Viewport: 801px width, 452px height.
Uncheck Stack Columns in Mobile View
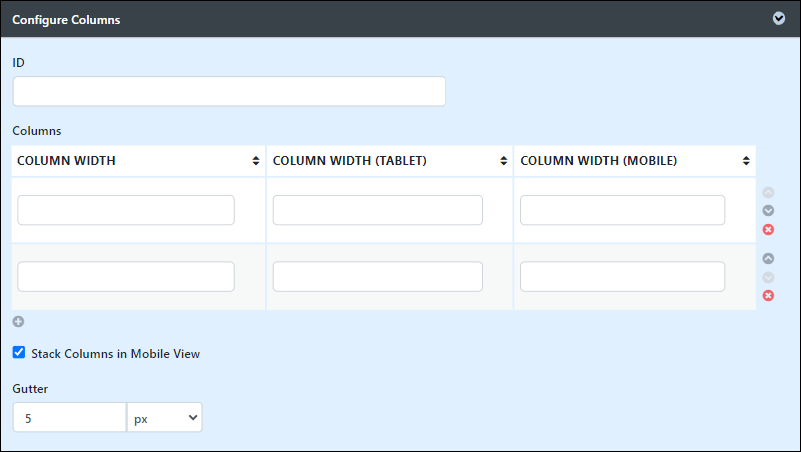click(19, 352)
